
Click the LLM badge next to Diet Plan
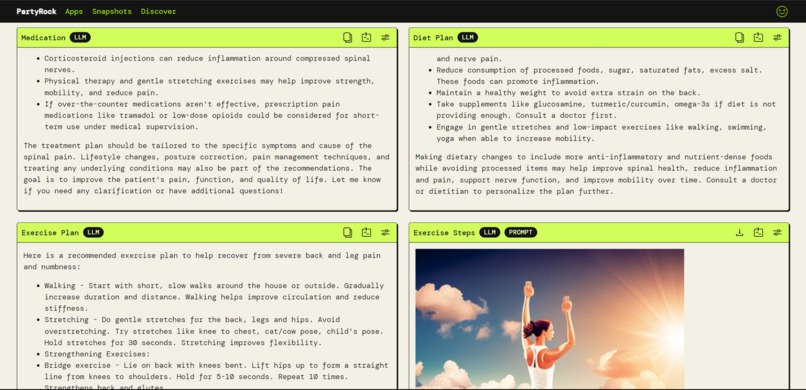[467, 38]
